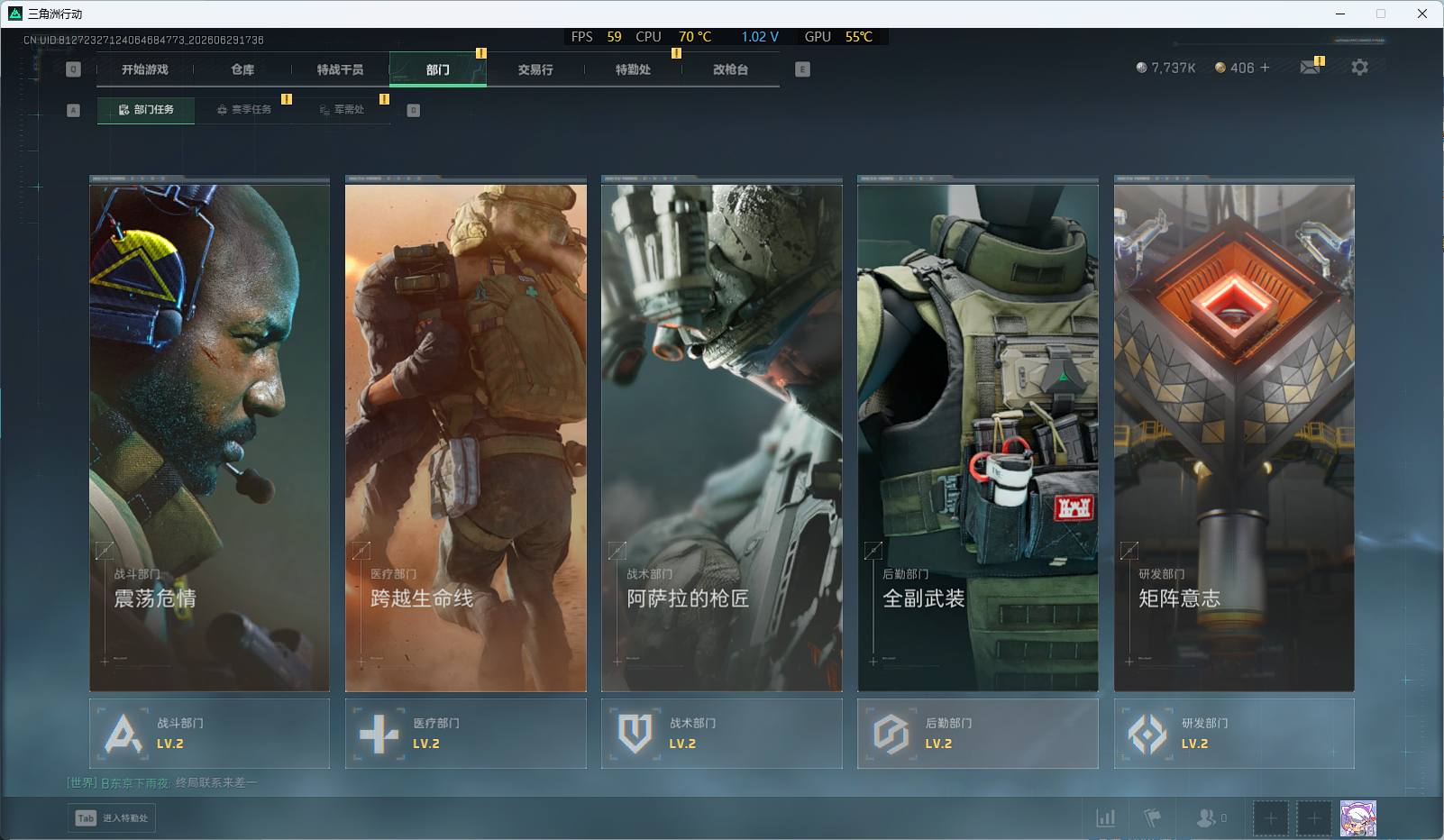
Task: Open the bar chart statistics icon
Action: pyautogui.click(x=1106, y=817)
